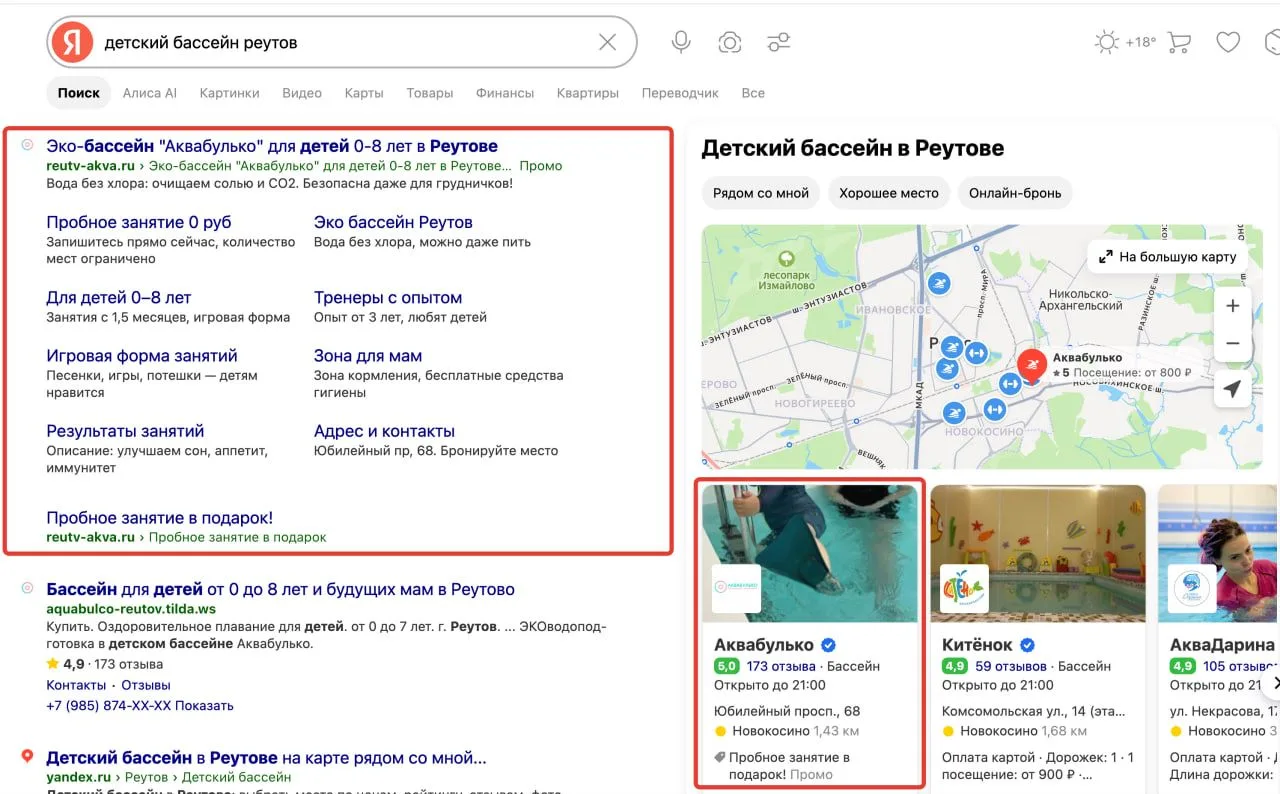Apply the Онлайн-бронь filter chip

click(x=1014, y=193)
